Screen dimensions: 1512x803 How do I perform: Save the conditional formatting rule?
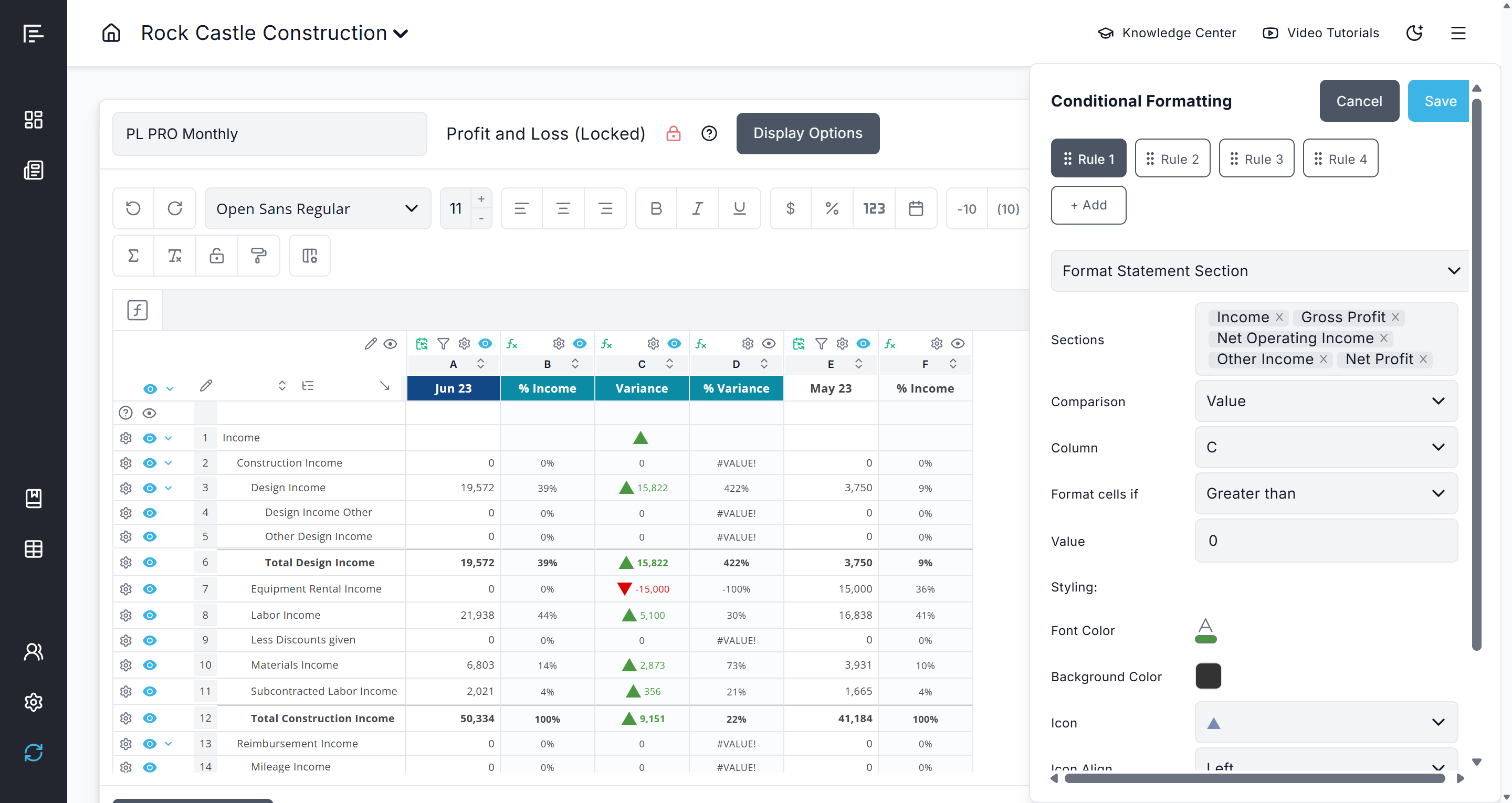click(x=1439, y=101)
